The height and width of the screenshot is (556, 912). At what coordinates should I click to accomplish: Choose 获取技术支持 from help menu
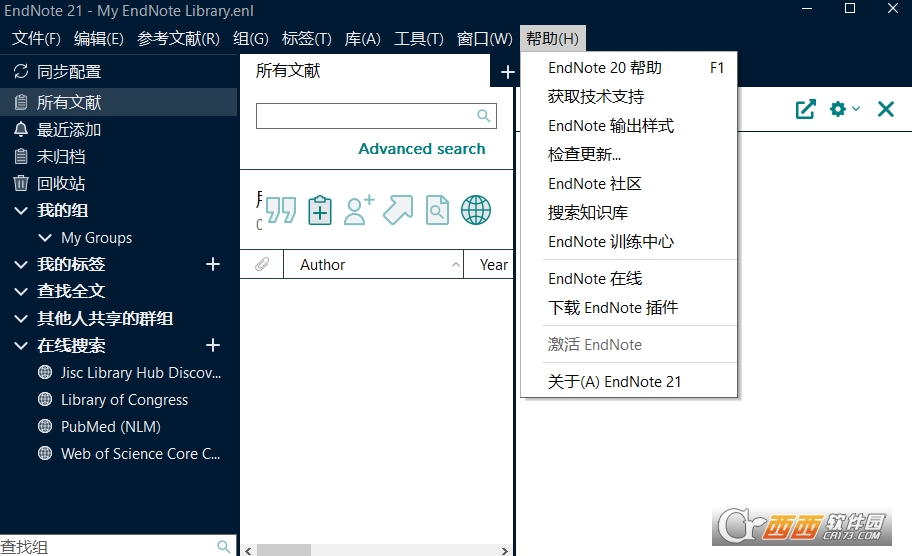coord(629,97)
